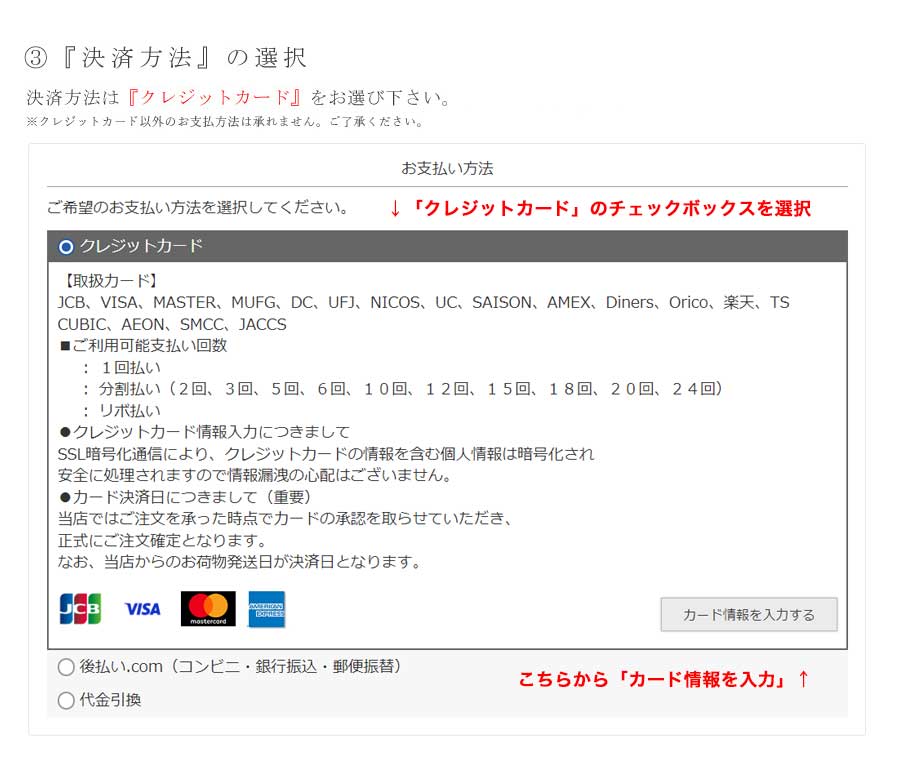The image size is (900, 771).
Task: Click the 分割払い installment options line
Action: point(402,389)
